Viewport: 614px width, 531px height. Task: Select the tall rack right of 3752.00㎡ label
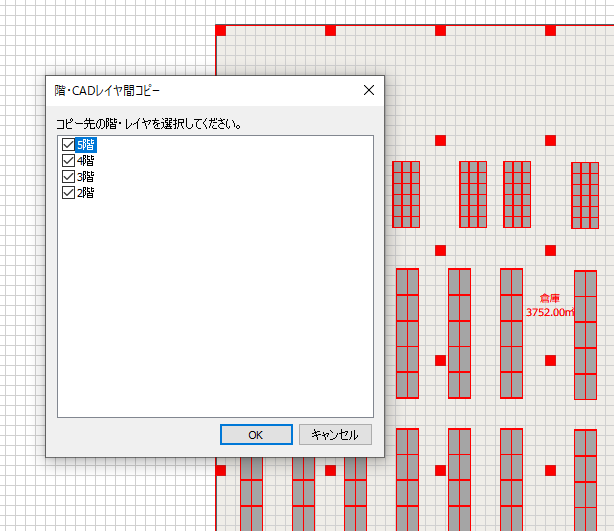tap(586, 335)
